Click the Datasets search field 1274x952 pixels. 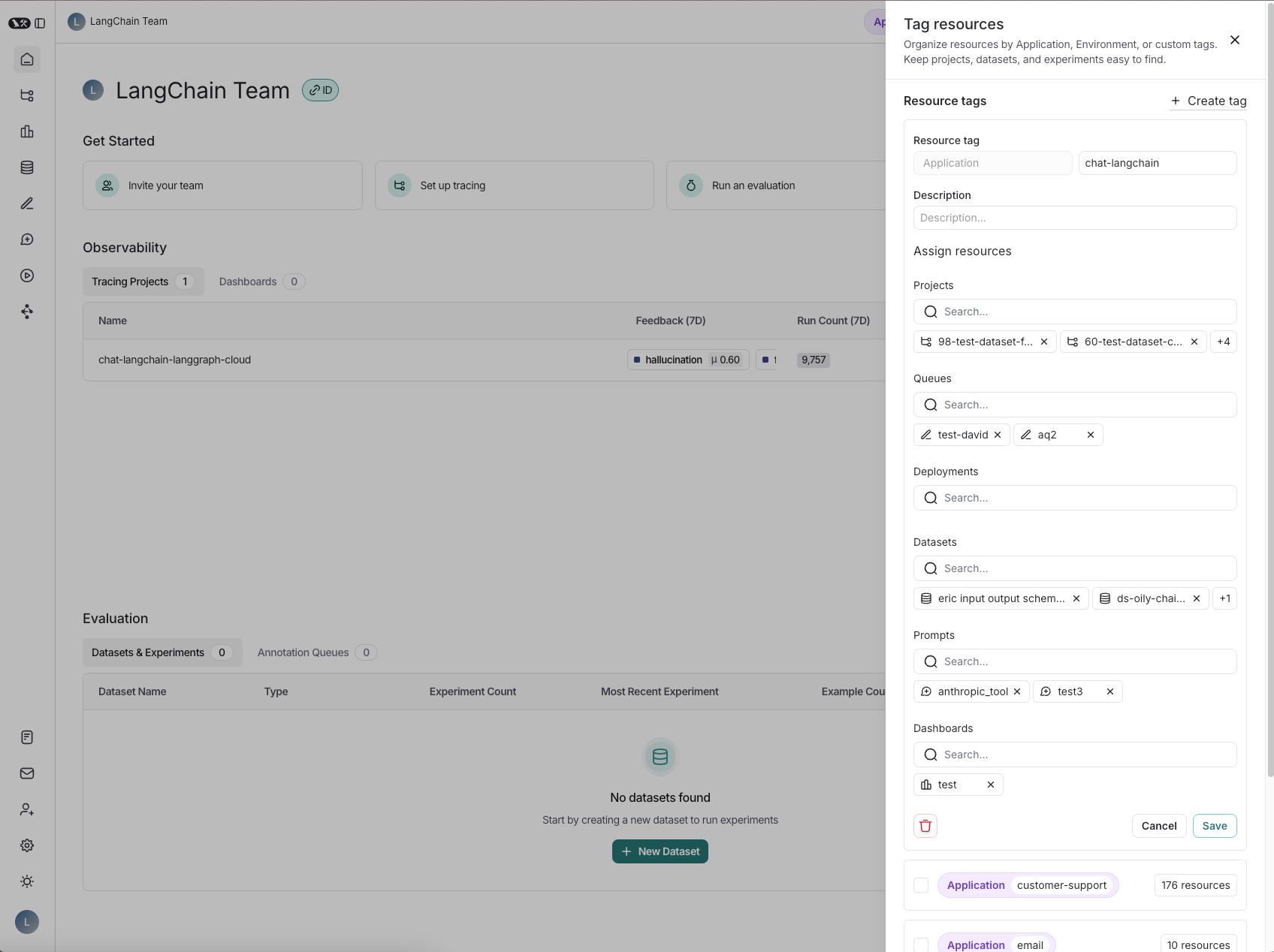(x=1075, y=568)
